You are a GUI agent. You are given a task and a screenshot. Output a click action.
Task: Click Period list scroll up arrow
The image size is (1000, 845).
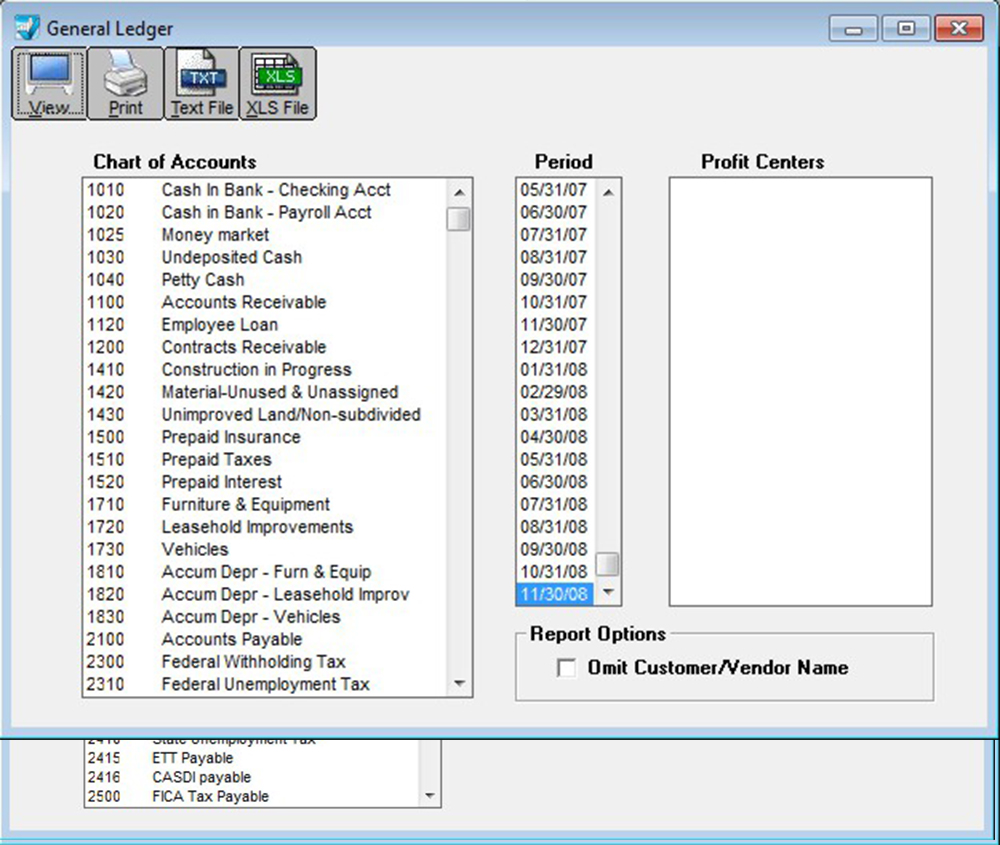click(608, 191)
